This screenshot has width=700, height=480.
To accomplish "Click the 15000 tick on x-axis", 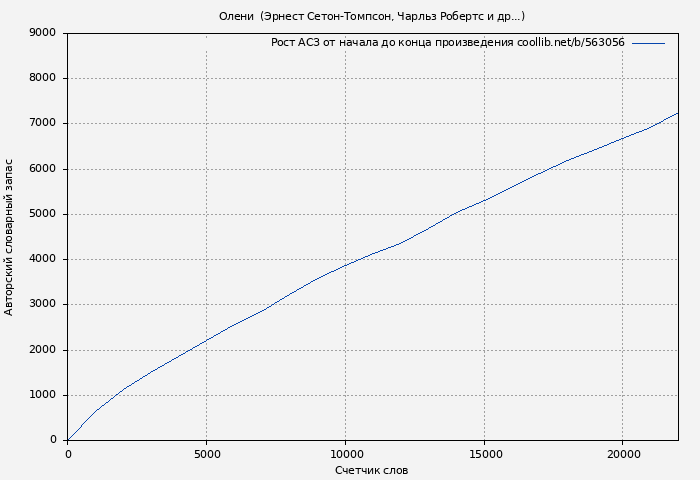I will tap(484, 453).
